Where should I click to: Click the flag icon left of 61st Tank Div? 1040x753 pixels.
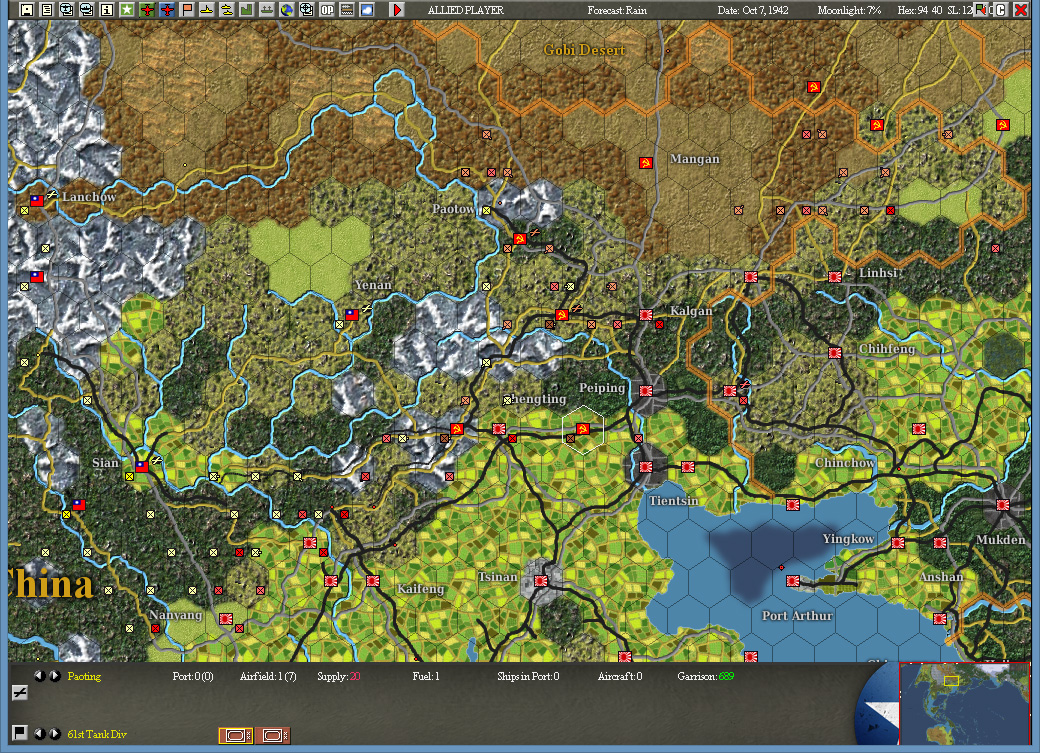(20, 732)
